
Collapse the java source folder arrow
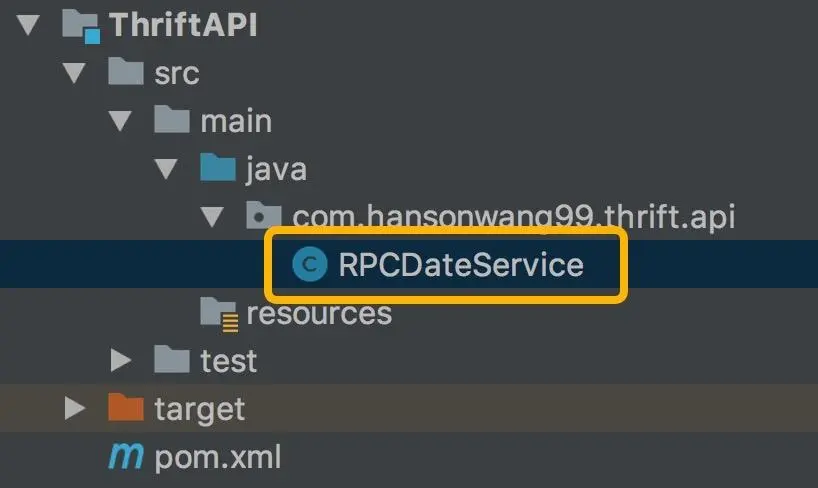[x=166, y=169]
